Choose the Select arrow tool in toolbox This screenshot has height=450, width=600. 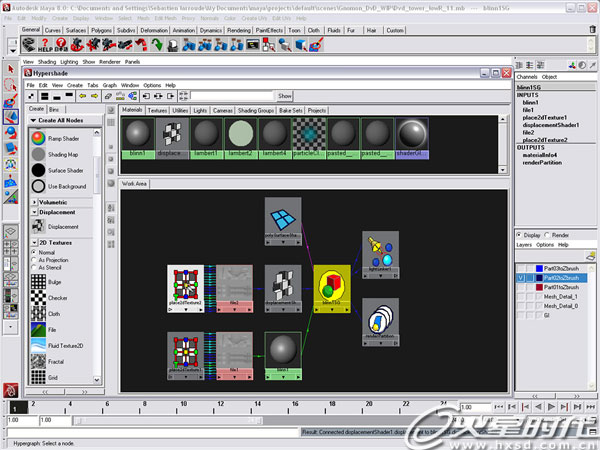(x=11, y=69)
